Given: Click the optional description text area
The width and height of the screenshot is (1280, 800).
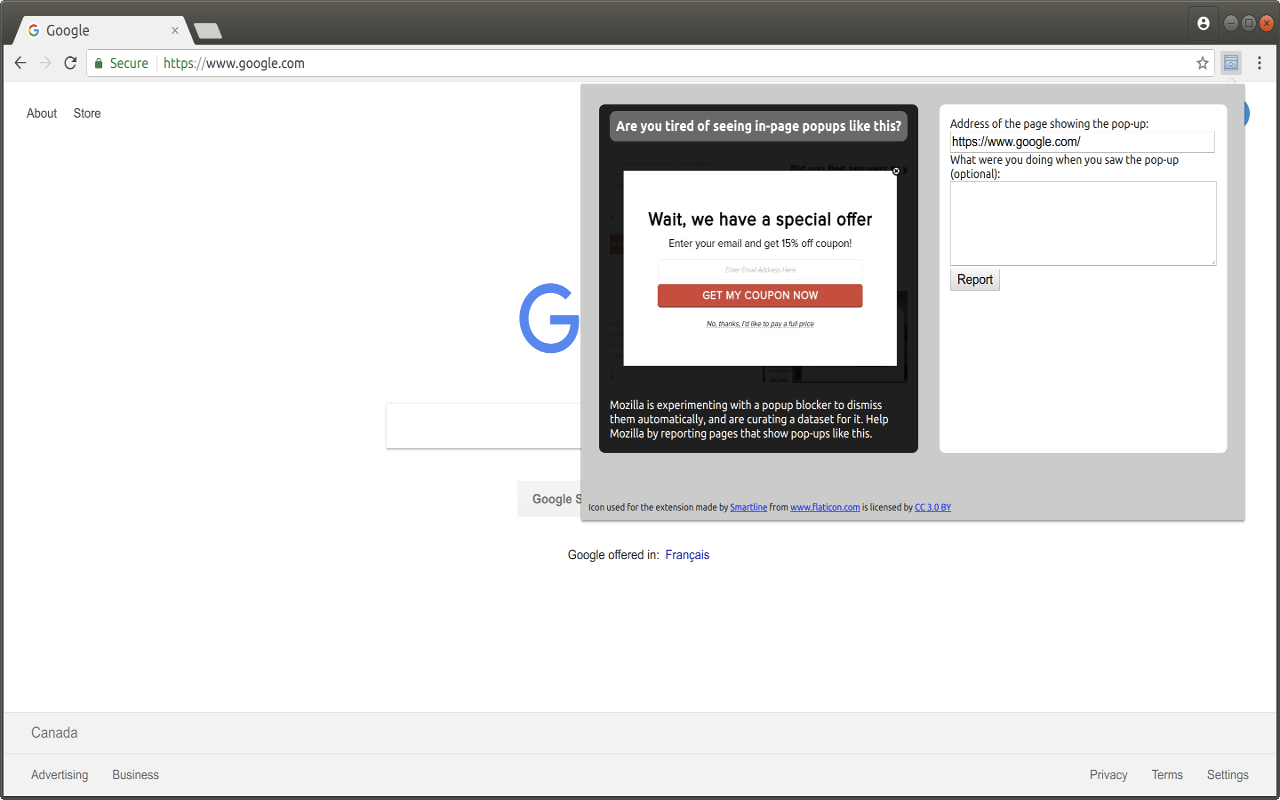Looking at the screenshot, I should click(x=1083, y=222).
